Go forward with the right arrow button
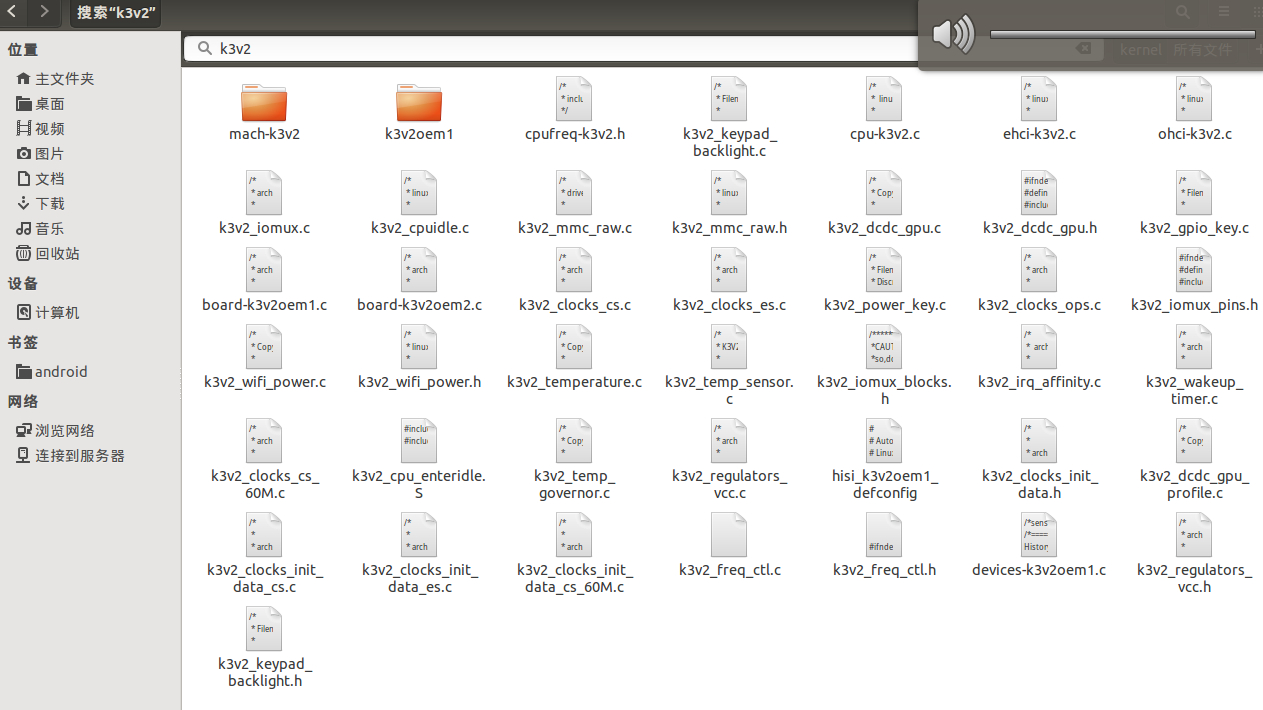The image size is (1263, 710). [x=44, y=13]
